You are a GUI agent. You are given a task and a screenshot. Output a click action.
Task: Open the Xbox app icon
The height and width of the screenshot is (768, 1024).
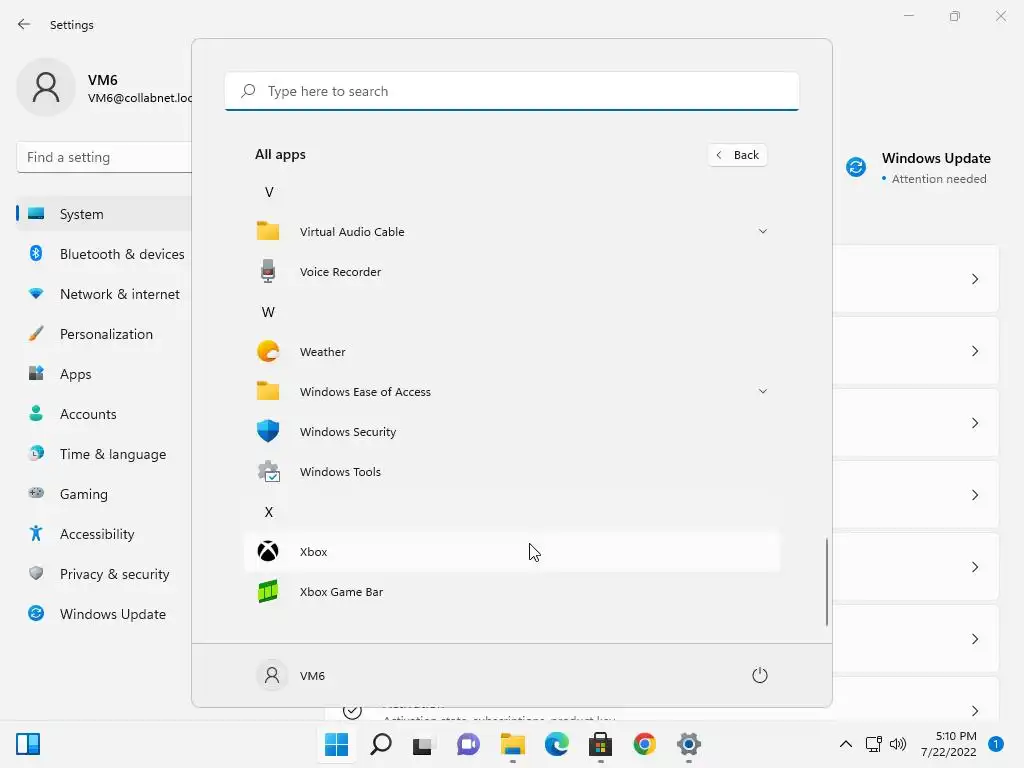point(268,551)
